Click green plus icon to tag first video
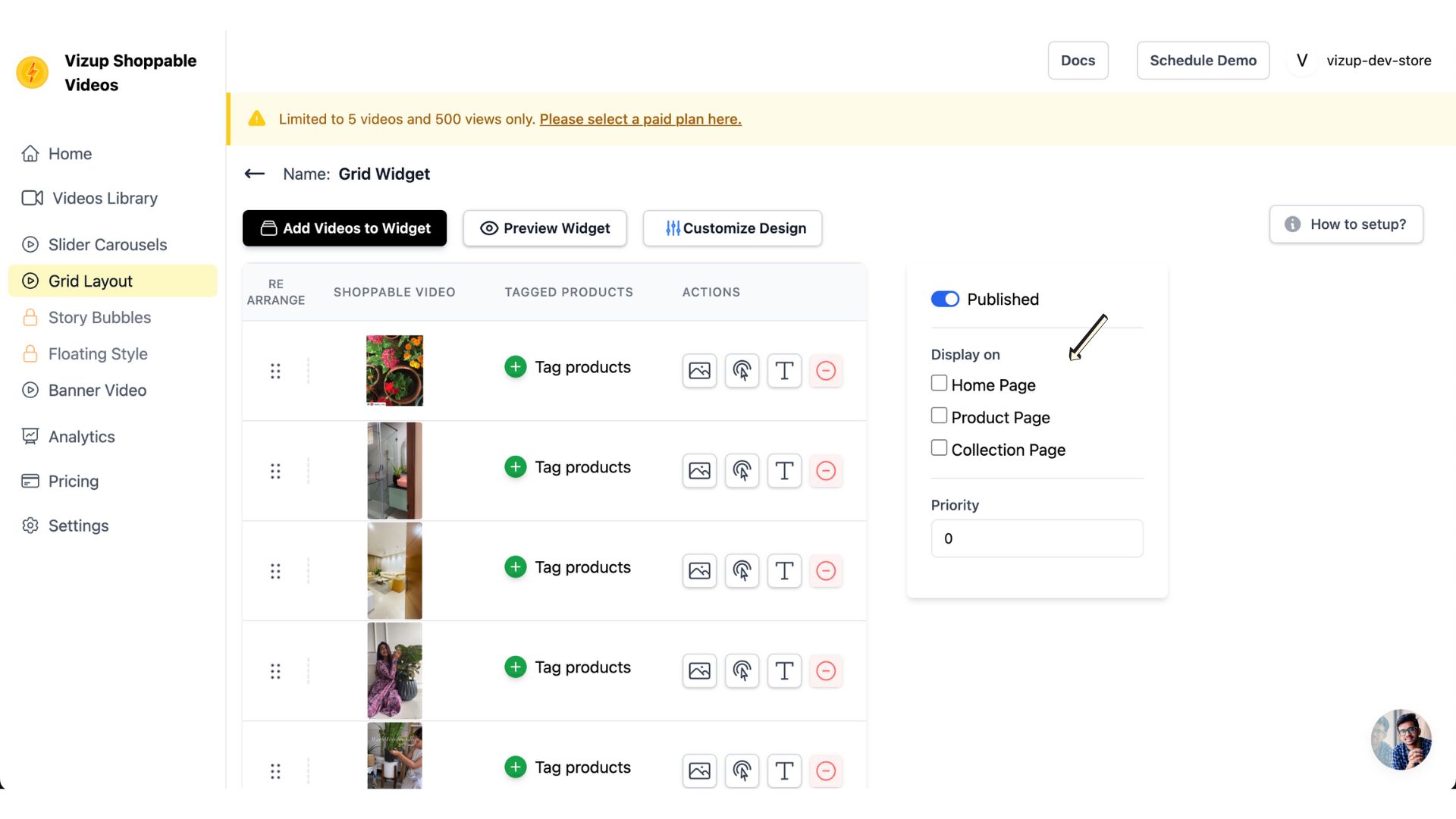The height and width of the screenshot is (819, 1456). tap(516, 367)
